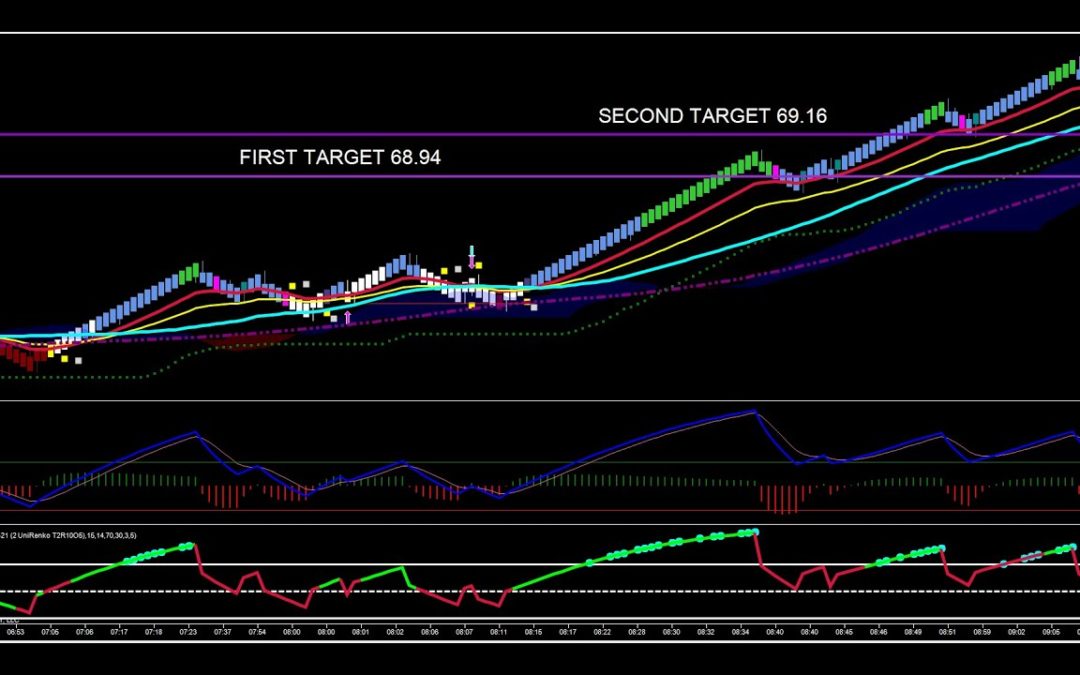Click the pink up-arrow buy signal
Viewport: 1080px width, 675px height.
[345, 315]
